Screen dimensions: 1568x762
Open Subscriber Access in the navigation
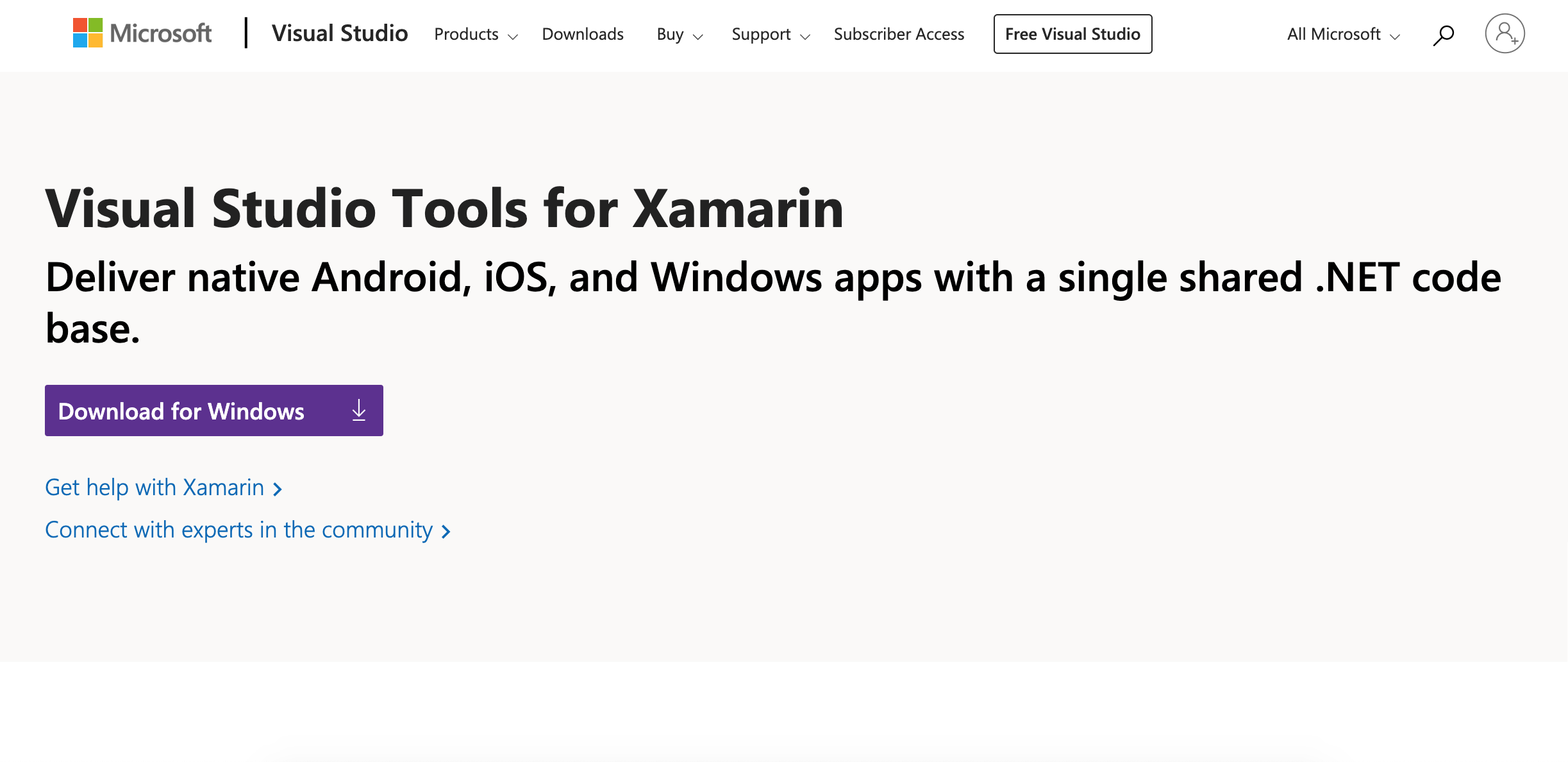click(x=899, y=34)
